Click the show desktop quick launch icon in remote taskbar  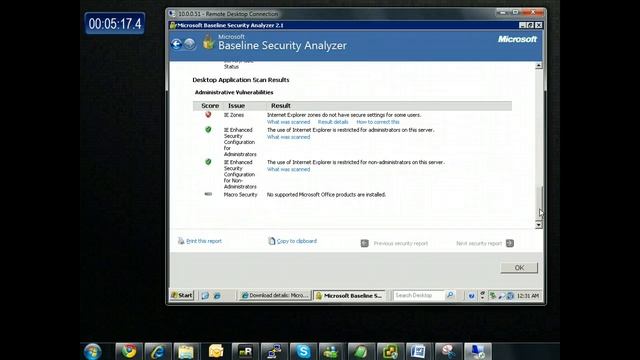click(205, 296)
